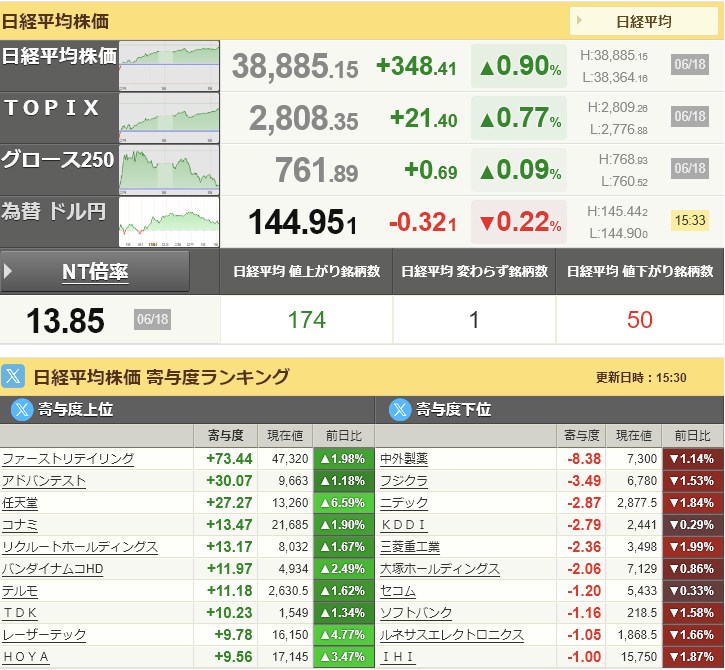
Task: Open セコム stock link
Action: coord(398,590)
